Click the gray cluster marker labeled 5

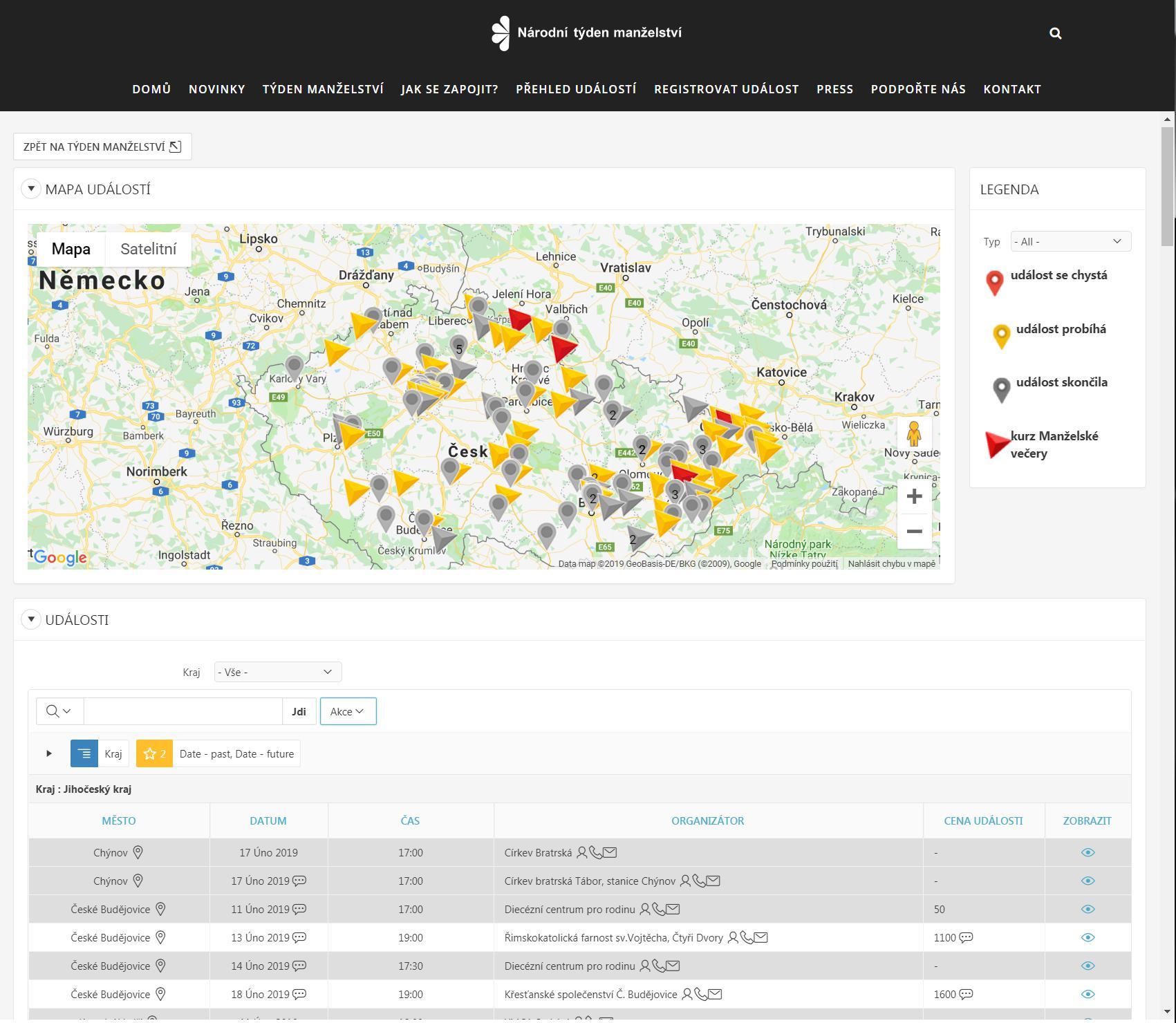pyautogui.click(x=458, y=348)
